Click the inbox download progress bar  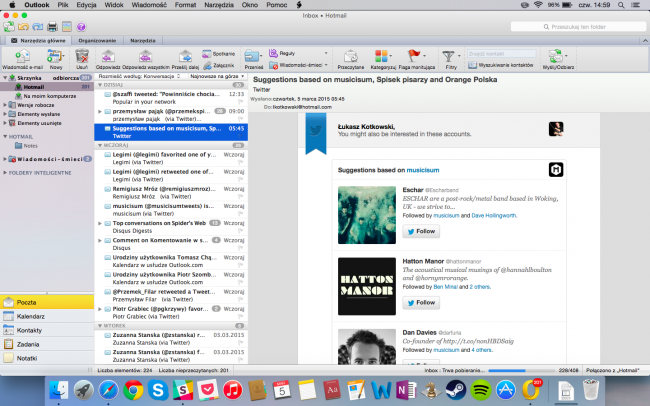pyautogui.click(x=521, y=370)
